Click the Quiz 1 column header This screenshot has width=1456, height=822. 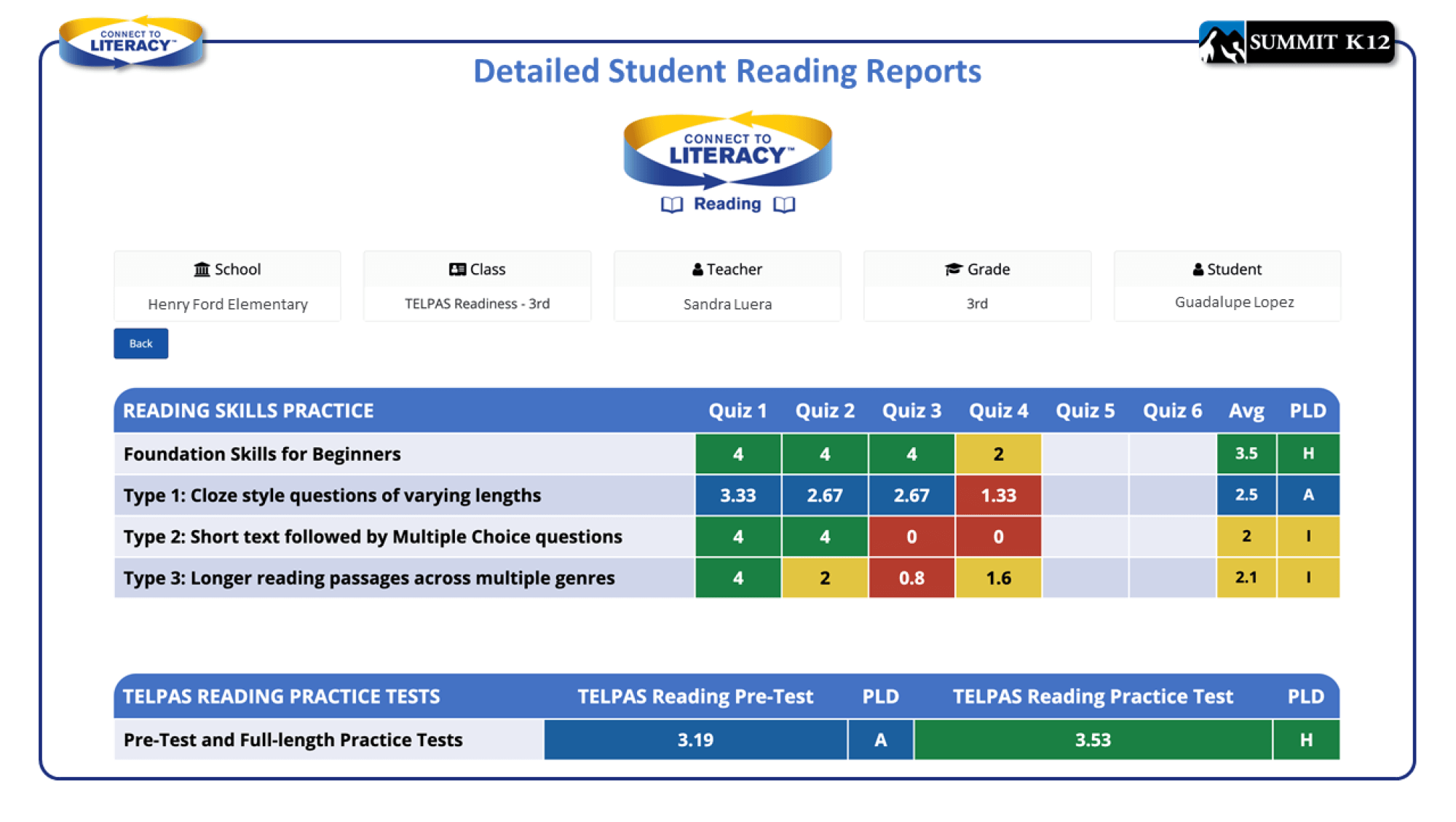point(737,411)
